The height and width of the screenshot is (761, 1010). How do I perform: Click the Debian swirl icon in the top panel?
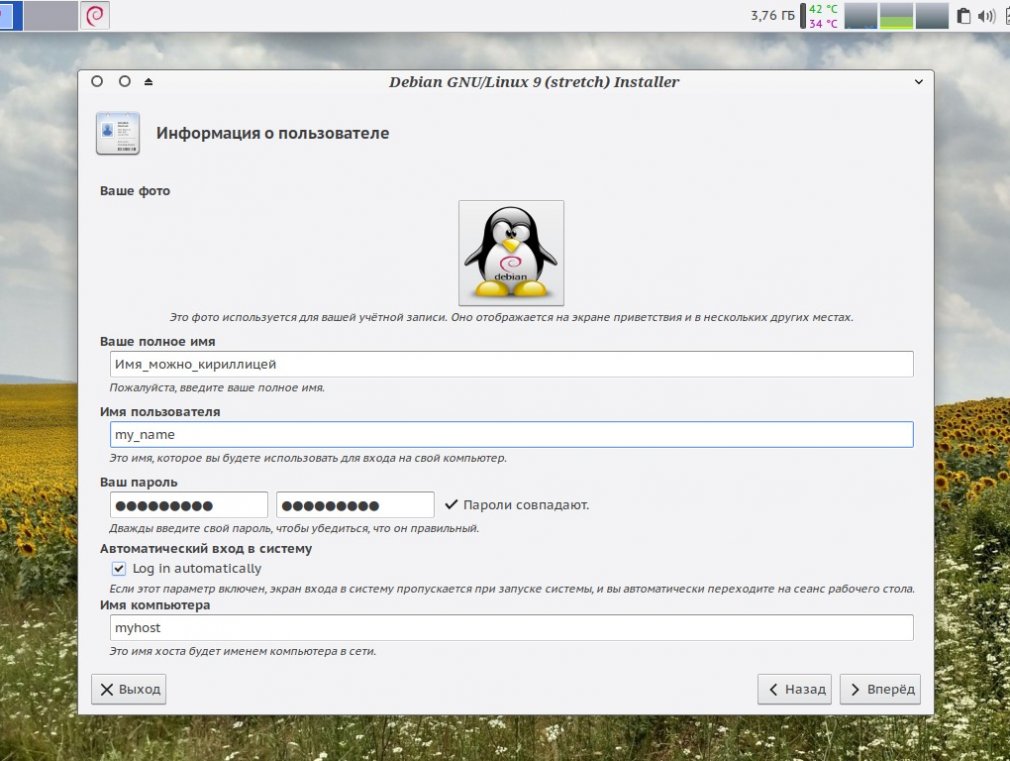pyautogui.click(x=95, y=15)
